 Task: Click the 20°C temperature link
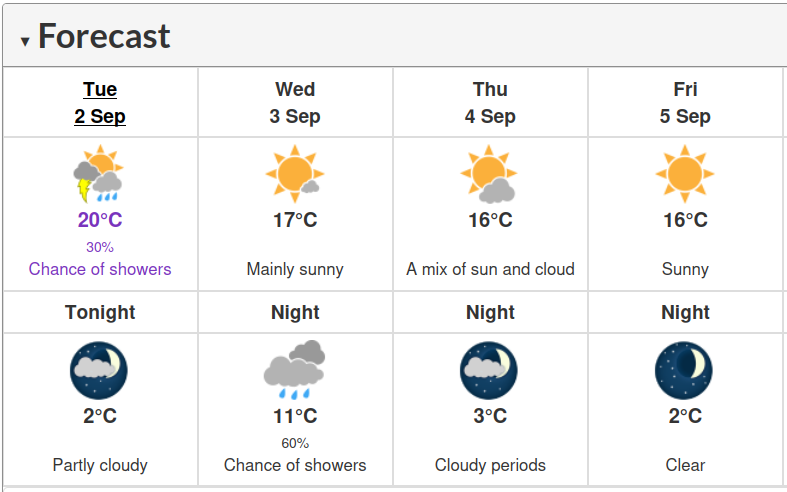[100, 220]
